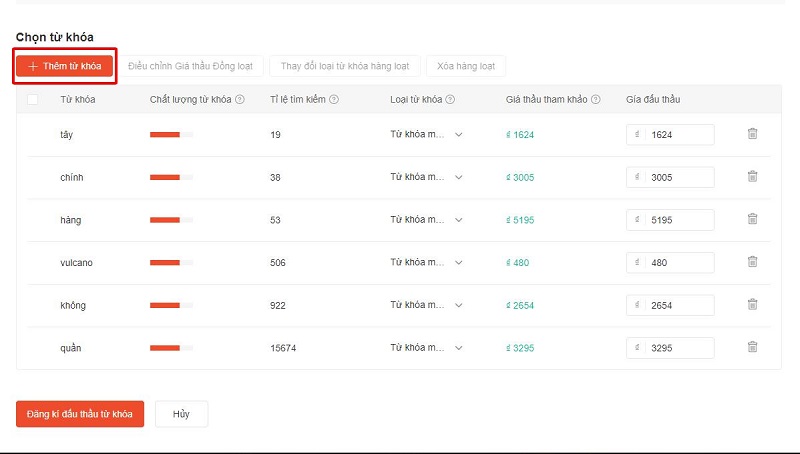
Task: Delete the 'tây' keyword row with trash icon
Action: pos(752,134)
